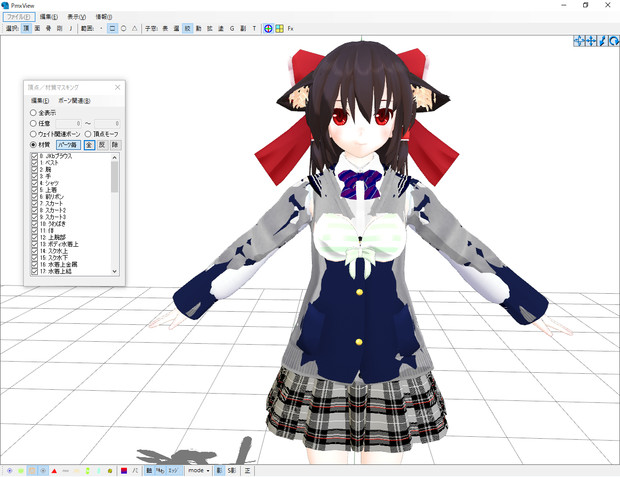Select the 任意 radio button
Viewport: 620px width, 477px height.
pos(33,123)
